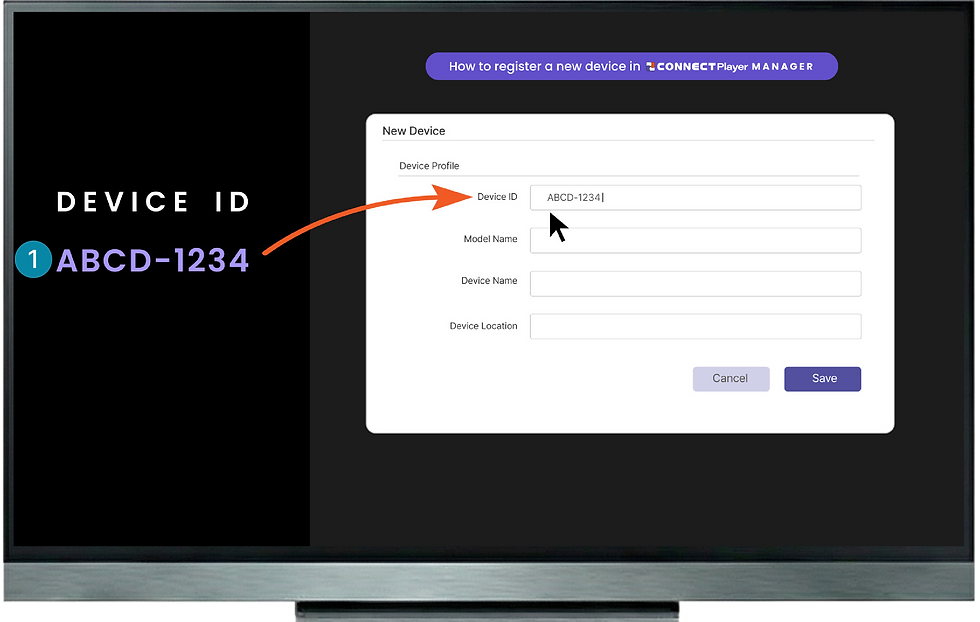Save the new device
Image resolution: width=980 pixels, height=622 pixels.
click(x=822, y=379)
